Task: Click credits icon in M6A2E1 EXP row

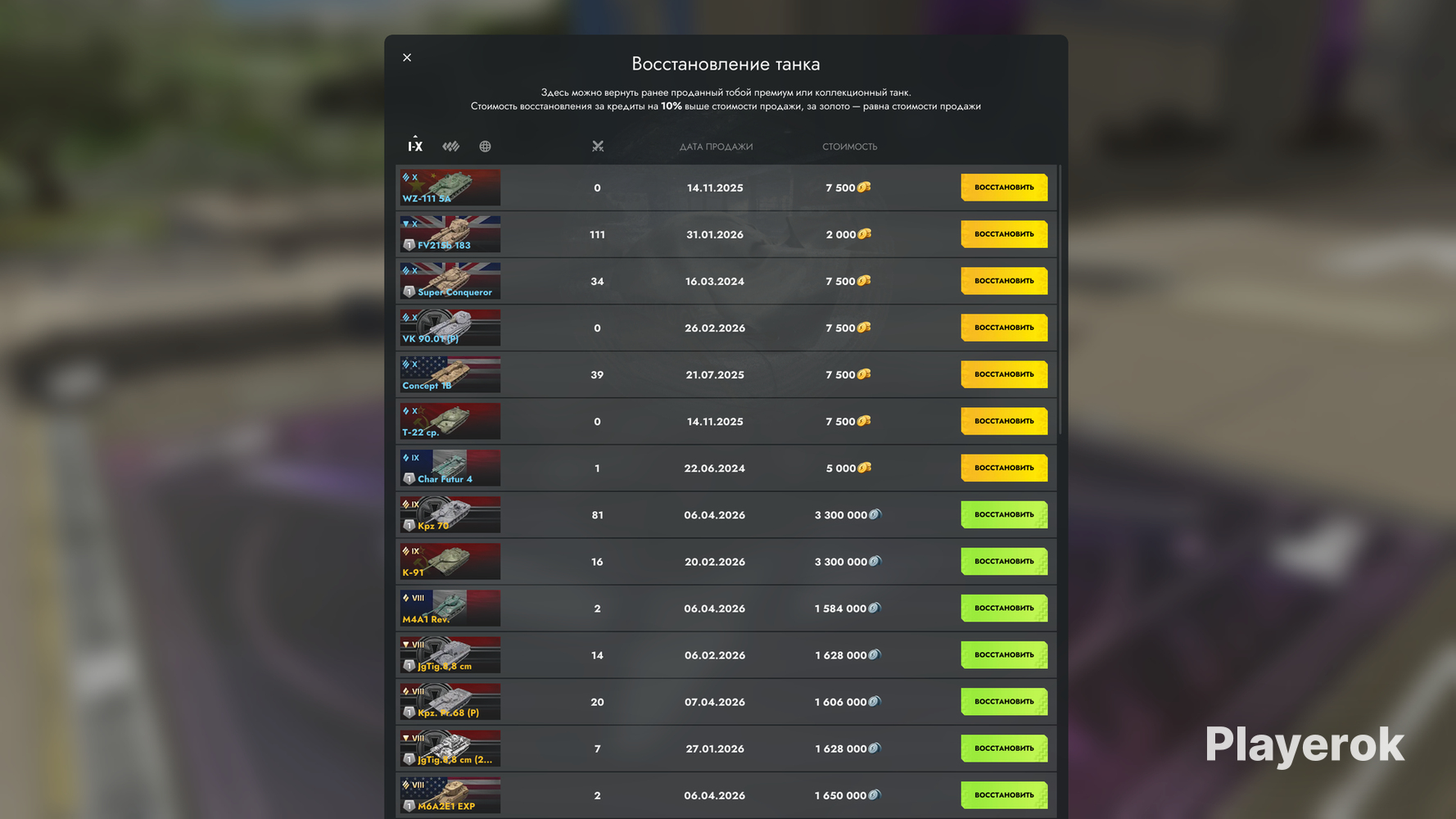Action: click(875, 794)
